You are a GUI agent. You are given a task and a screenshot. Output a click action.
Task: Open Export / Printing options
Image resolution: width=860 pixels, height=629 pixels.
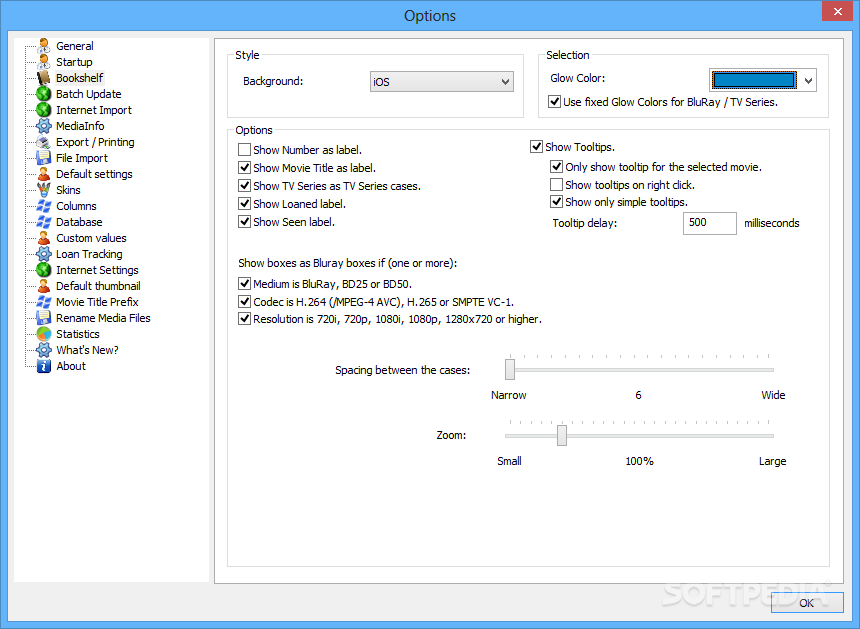point(95,142)
